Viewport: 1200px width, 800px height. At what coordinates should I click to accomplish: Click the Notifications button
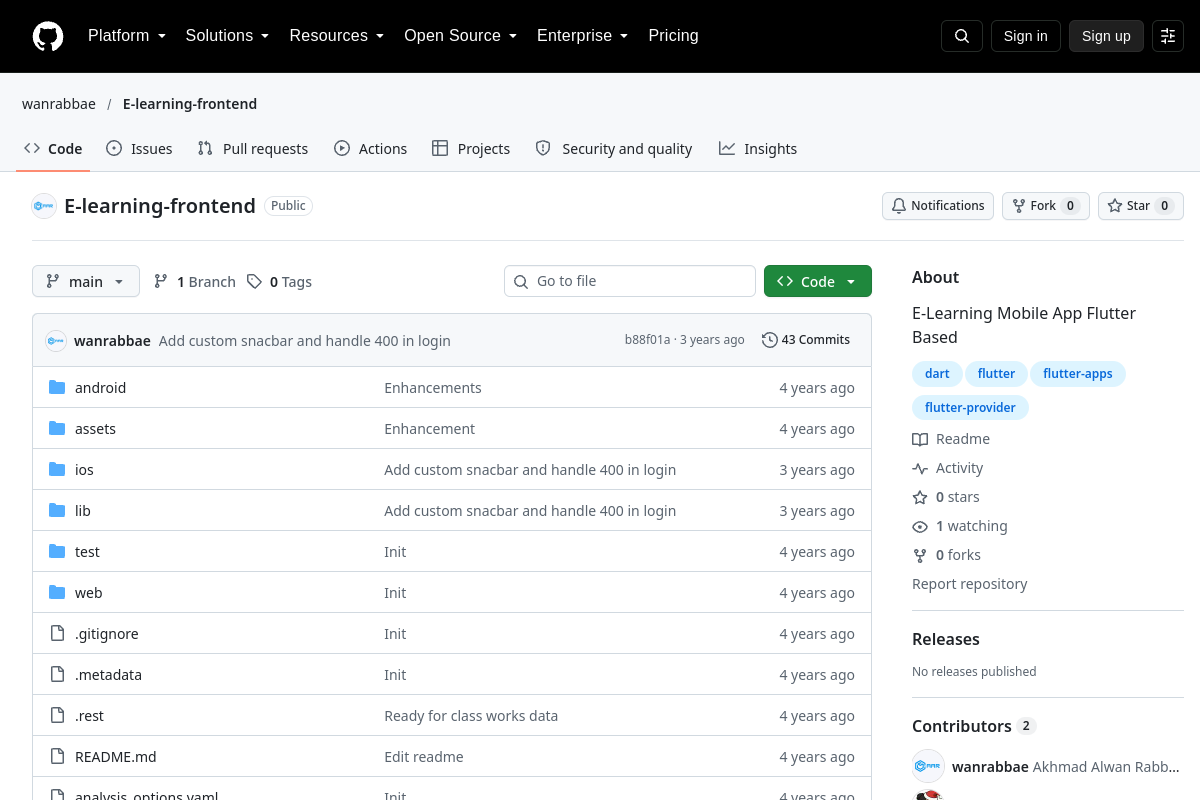click(938, 206)
